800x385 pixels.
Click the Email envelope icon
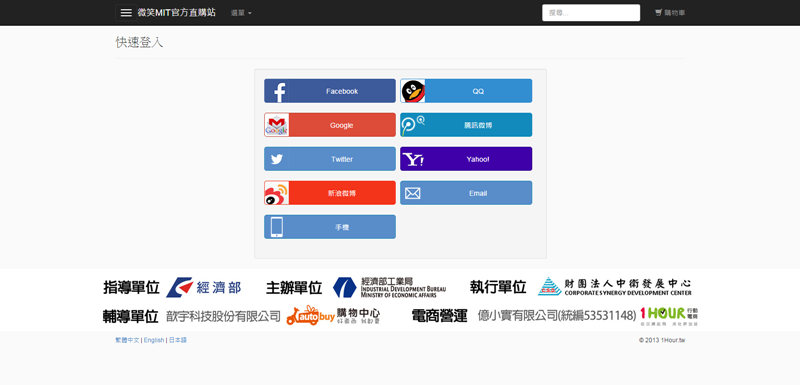pyautogui.click(x=413, y=193)
